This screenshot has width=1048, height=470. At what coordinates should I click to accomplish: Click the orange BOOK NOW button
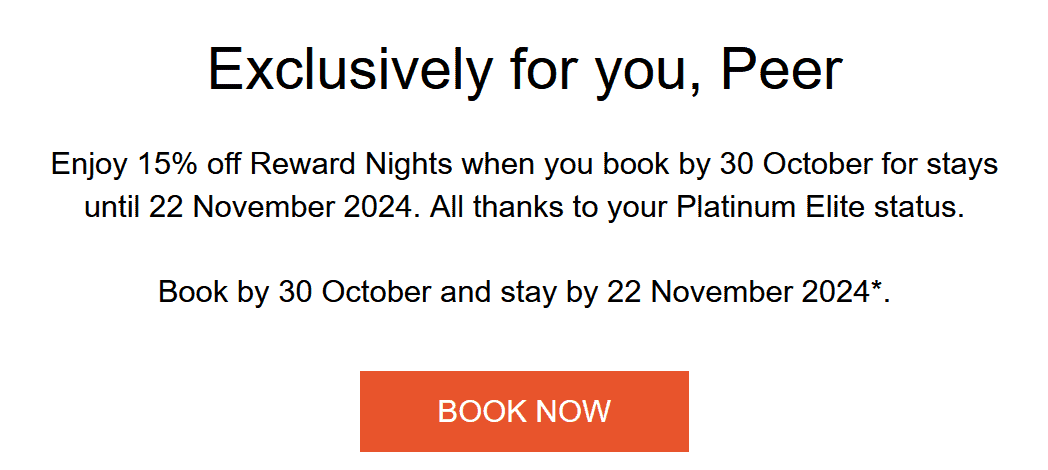[x=524, y=411]
